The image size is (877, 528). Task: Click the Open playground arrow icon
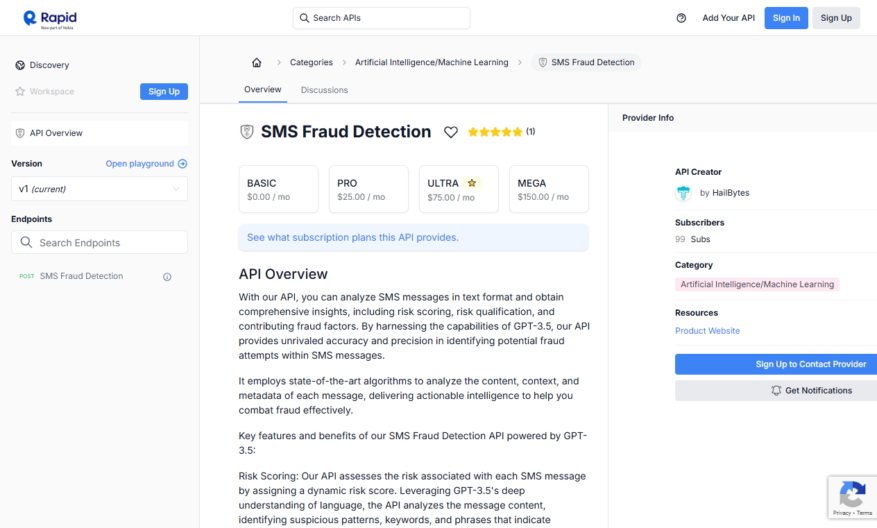182,164
